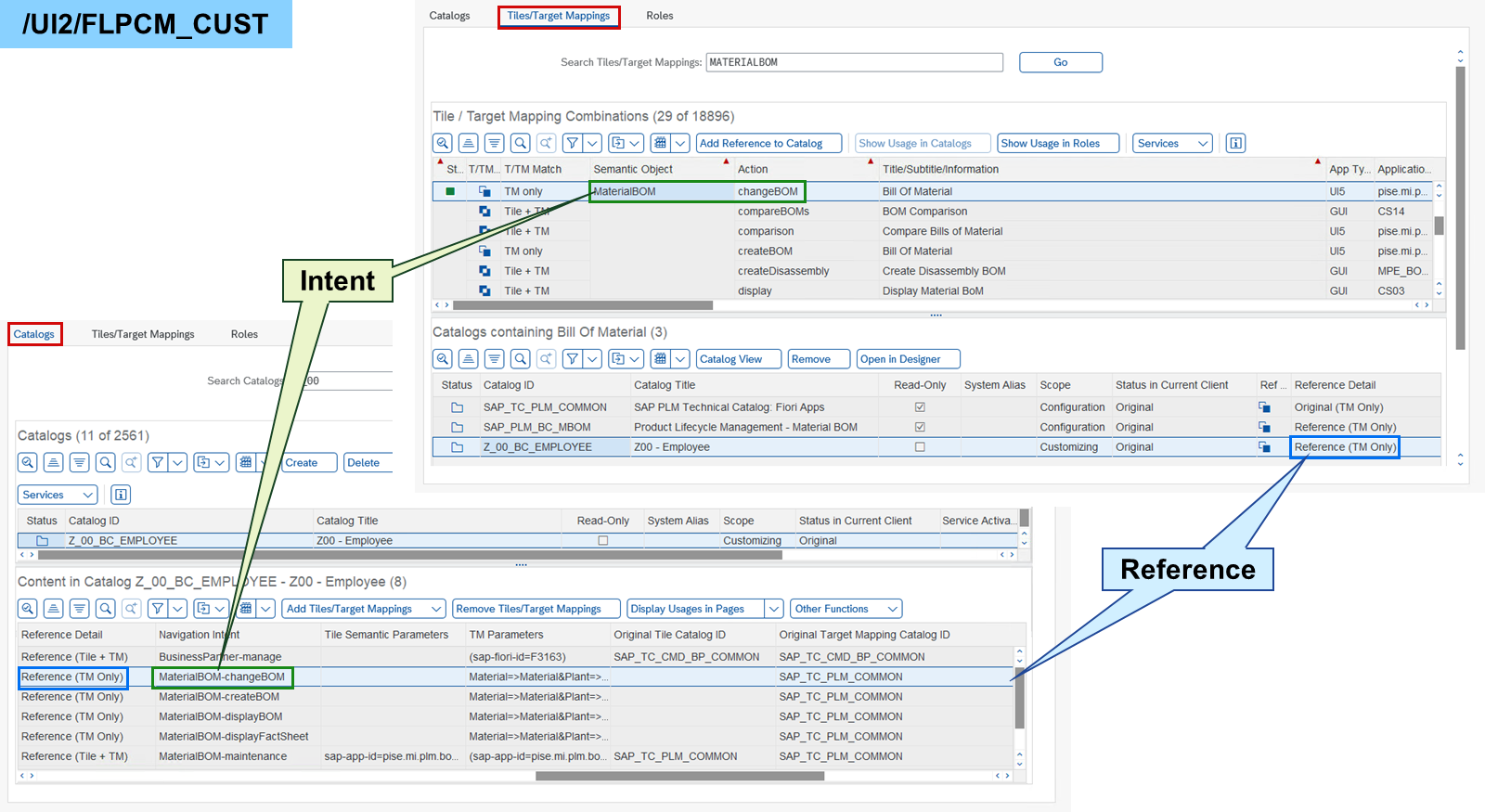
Task: Open Display Usages in Pages dropdown arrow
Action: coord(774,609)
